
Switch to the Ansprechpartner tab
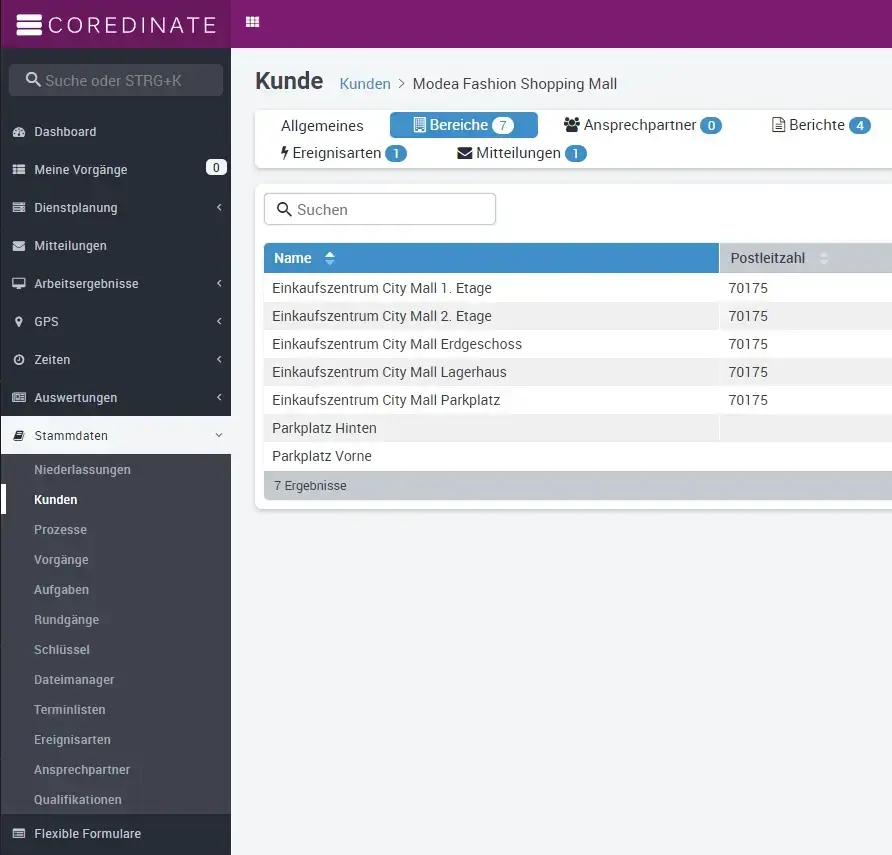point(642,125)
